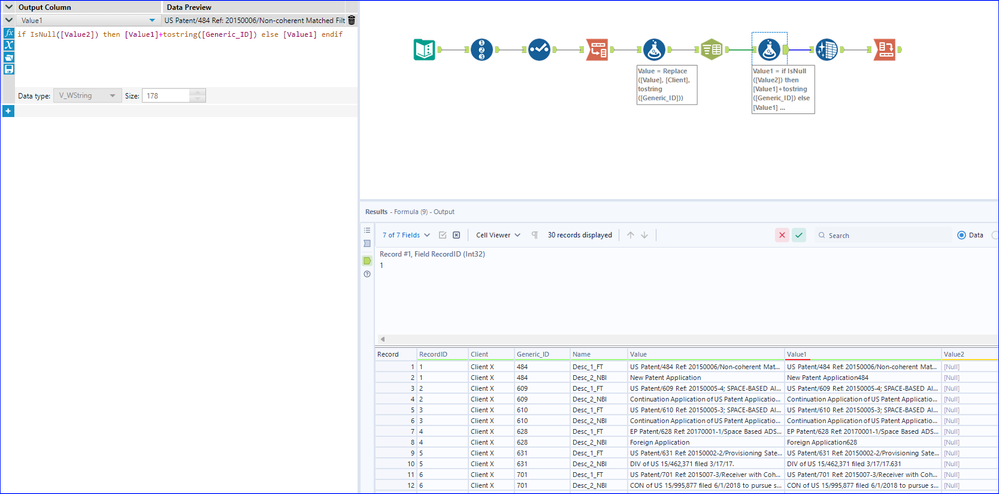
Task: Click the Value1 column header
Action: pyautogui.click(x=863, y=354)
